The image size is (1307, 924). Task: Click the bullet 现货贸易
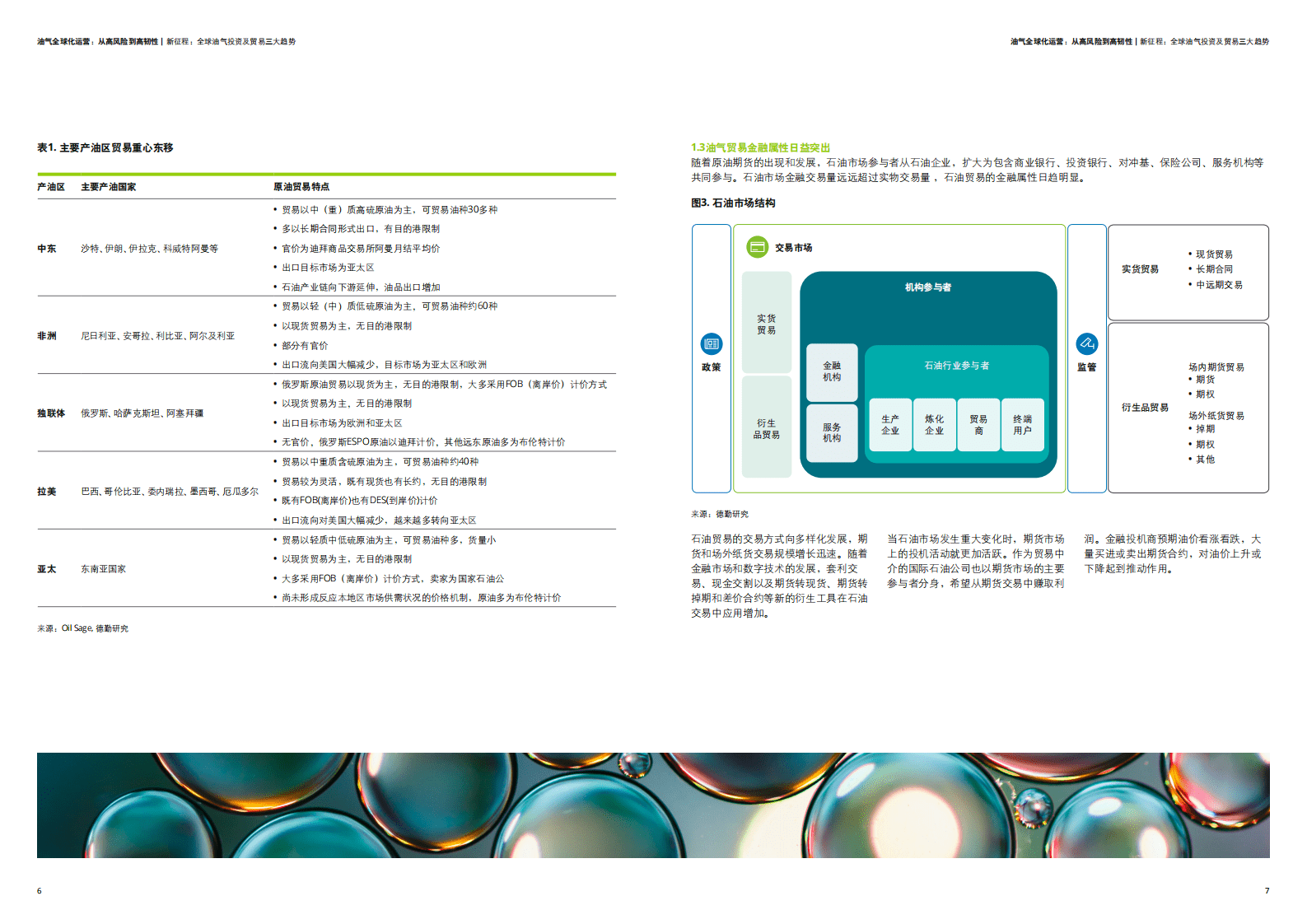point(1214,254)
